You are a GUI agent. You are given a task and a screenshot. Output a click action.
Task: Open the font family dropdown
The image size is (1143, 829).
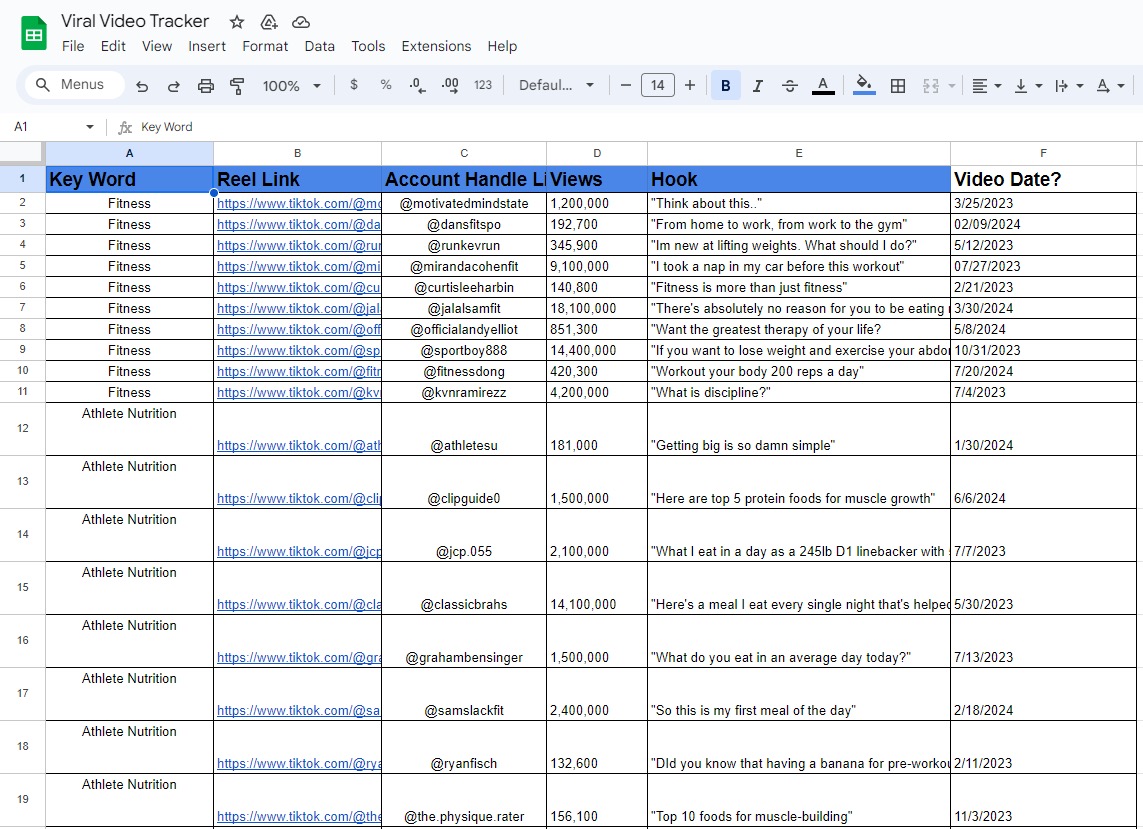[556, 86]
